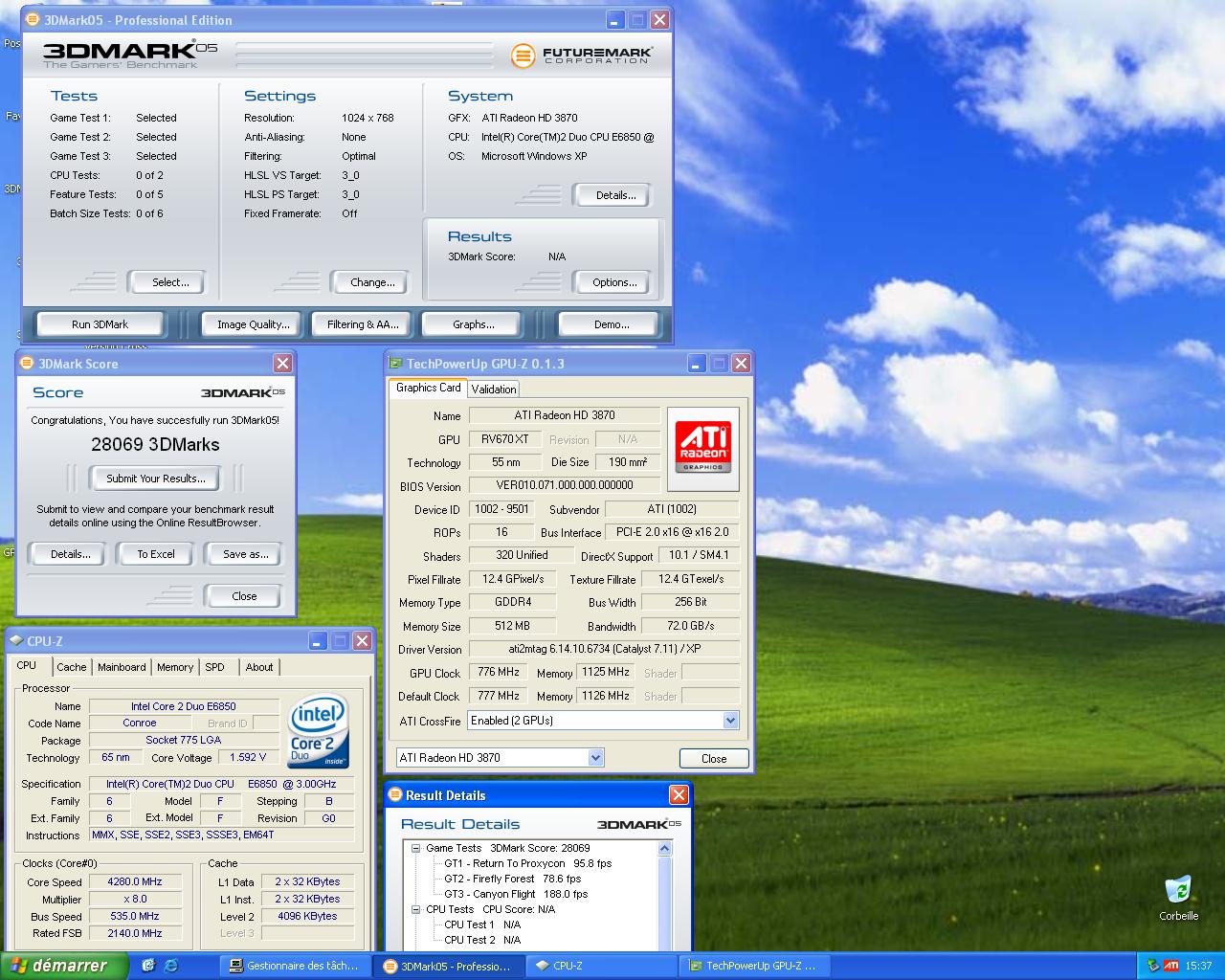Screen dimensions: 1225x980
Task: Open the Cache tab in CPU-Z
Action: pos(71,667)
